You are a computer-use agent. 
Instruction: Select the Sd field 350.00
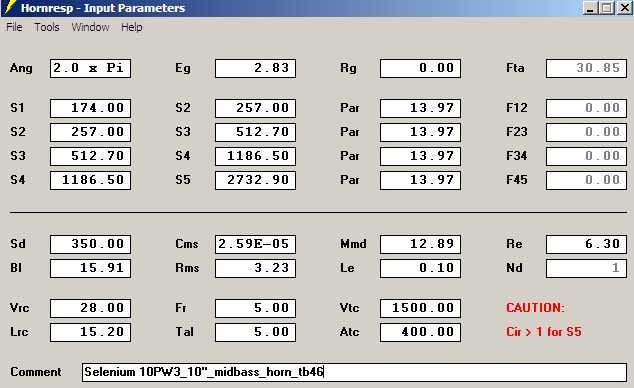(91, 245)
